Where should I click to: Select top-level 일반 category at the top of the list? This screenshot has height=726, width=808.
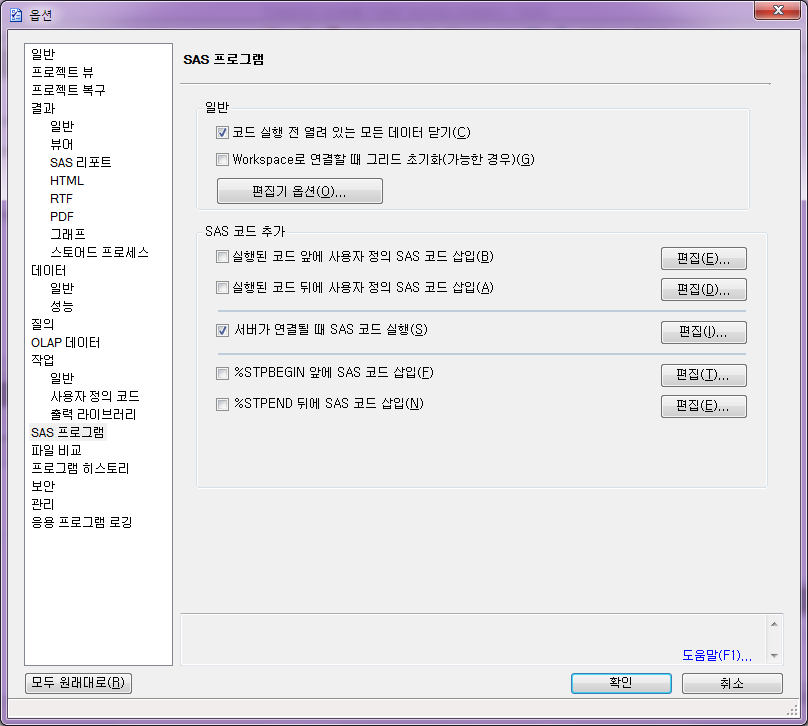tap(43, 54)
